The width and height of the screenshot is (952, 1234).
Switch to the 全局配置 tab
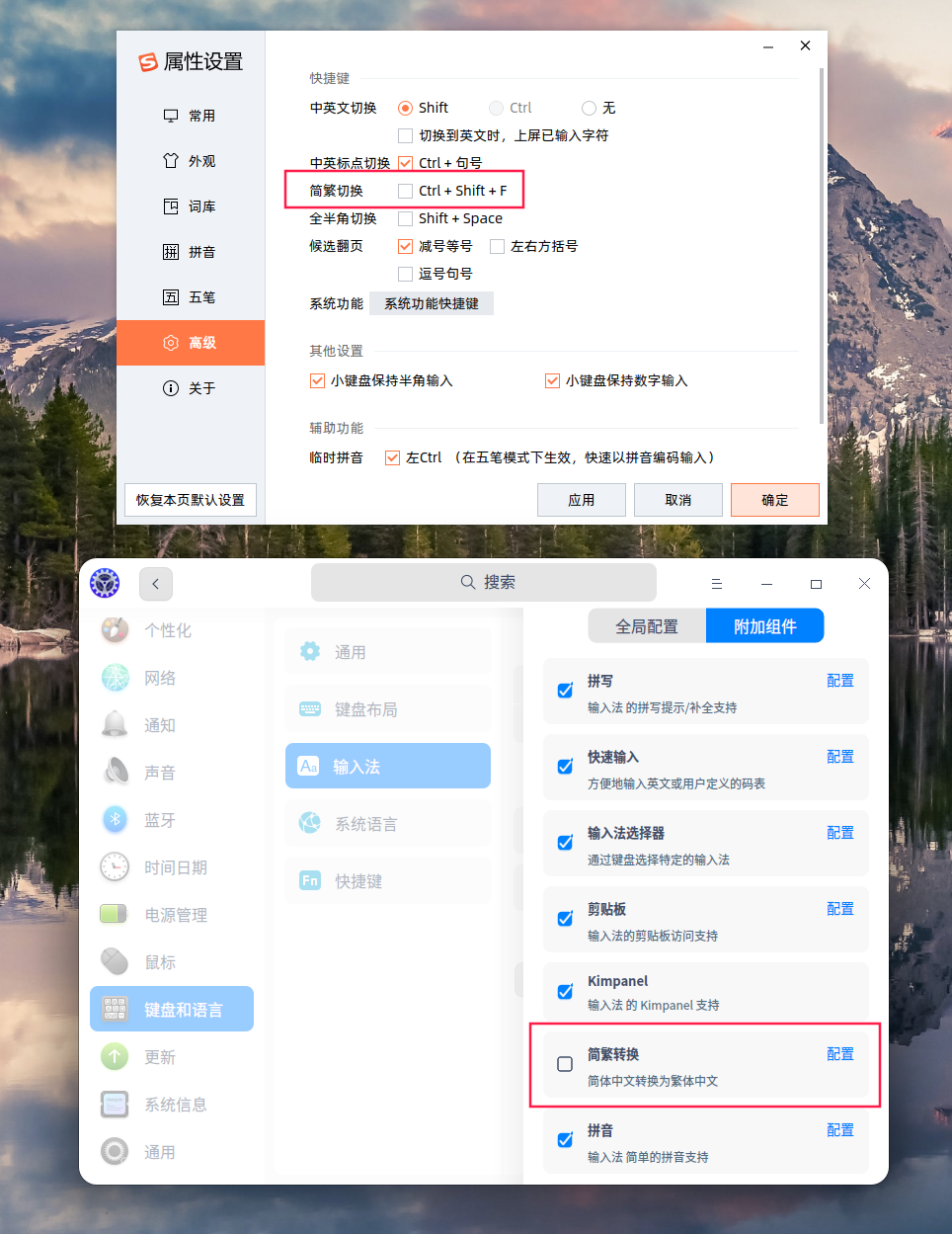coord(647,625)
